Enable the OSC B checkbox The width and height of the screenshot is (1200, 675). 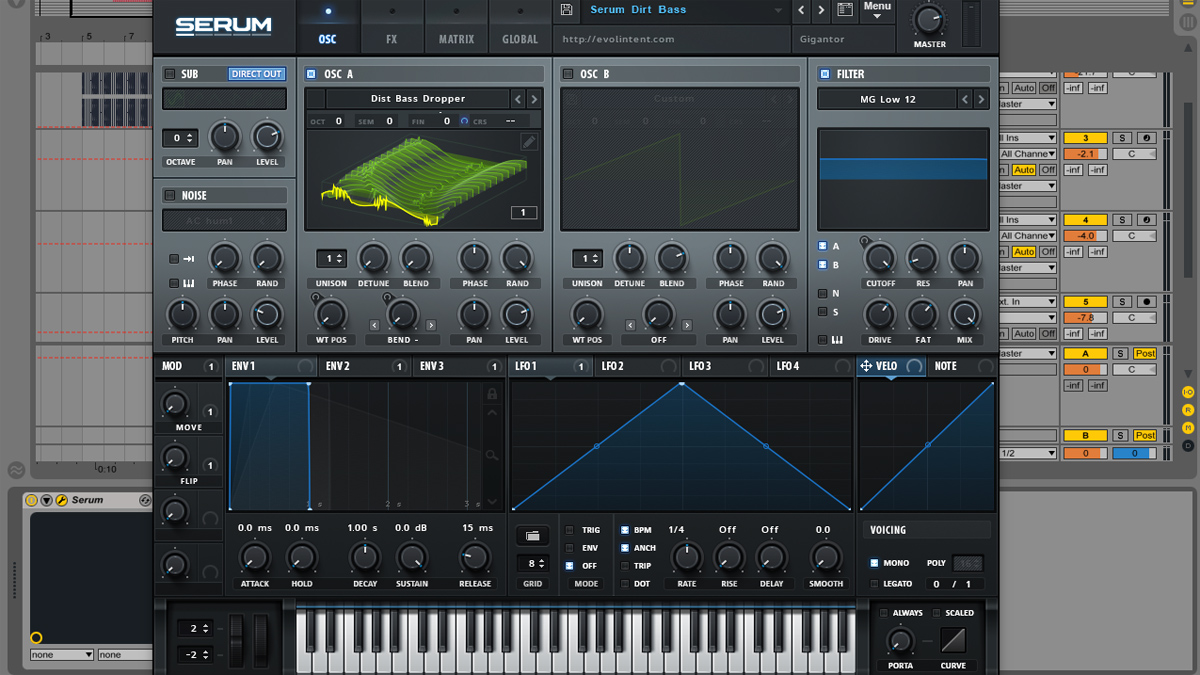(568, 74)
